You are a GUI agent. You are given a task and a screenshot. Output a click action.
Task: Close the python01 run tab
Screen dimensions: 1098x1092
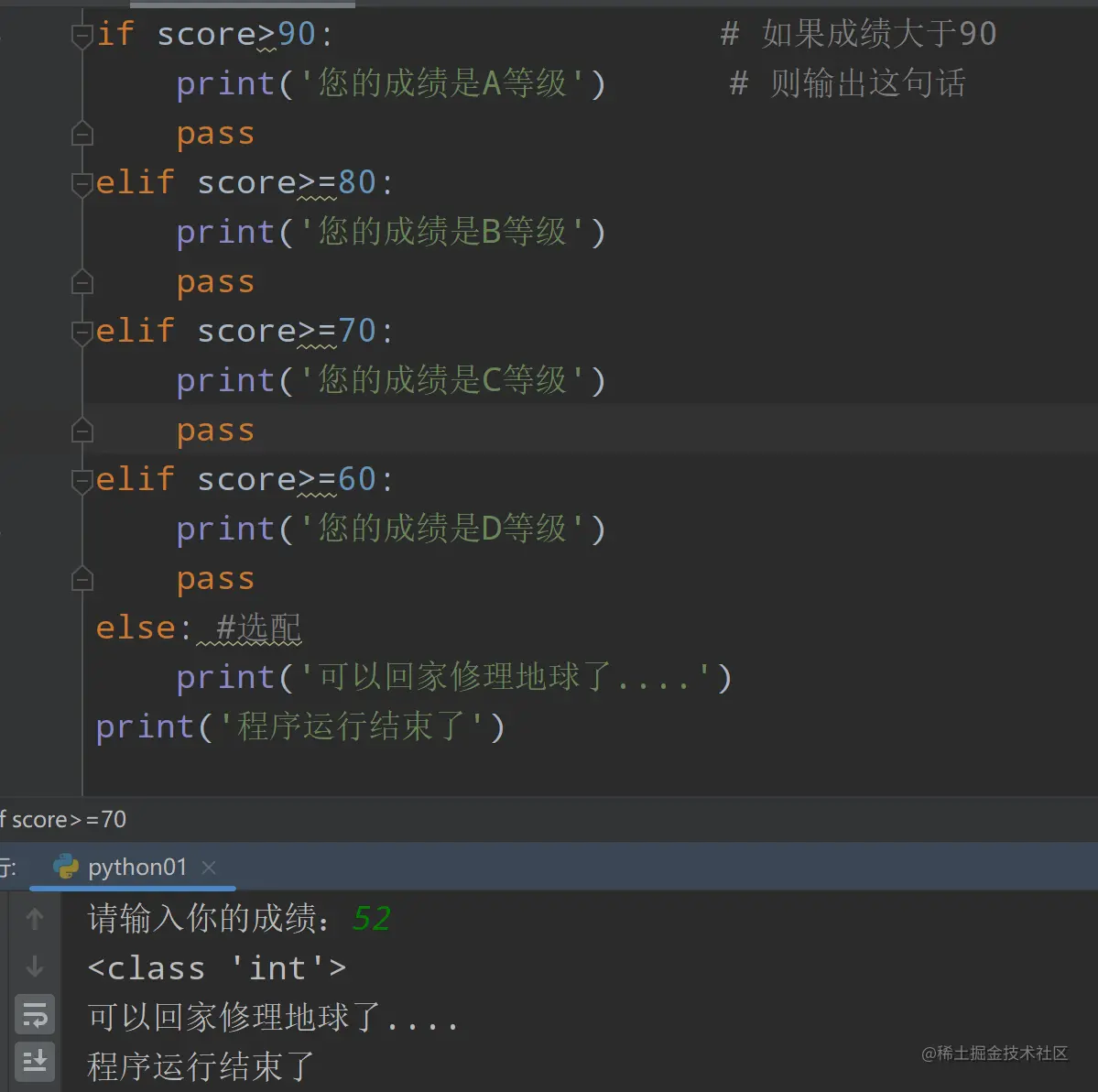209,867
